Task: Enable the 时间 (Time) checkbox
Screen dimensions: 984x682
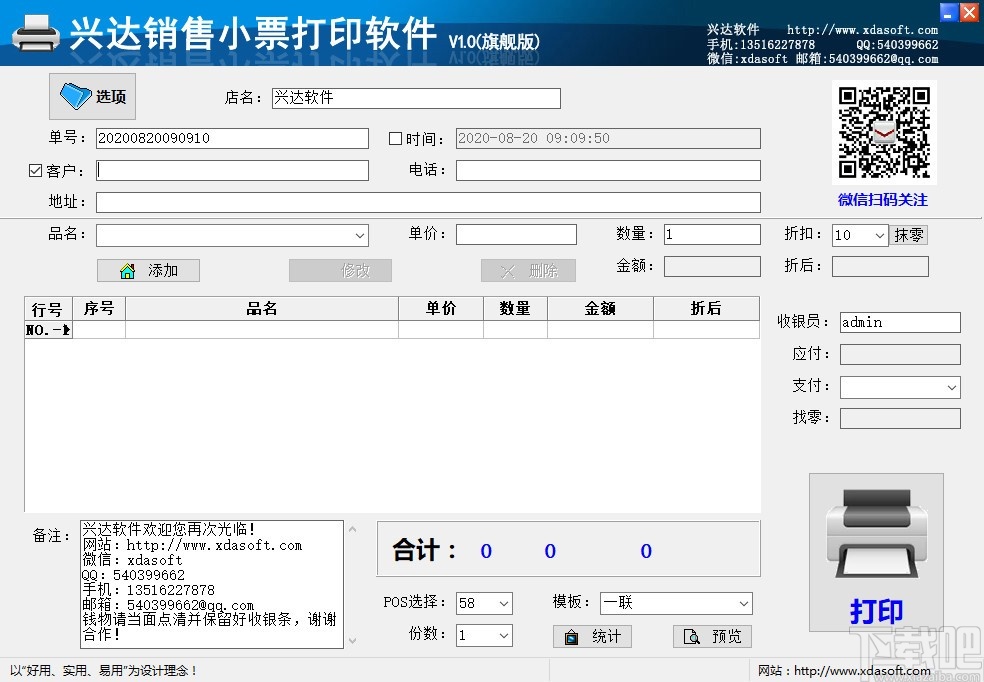Action: click(x=396, y=138)
